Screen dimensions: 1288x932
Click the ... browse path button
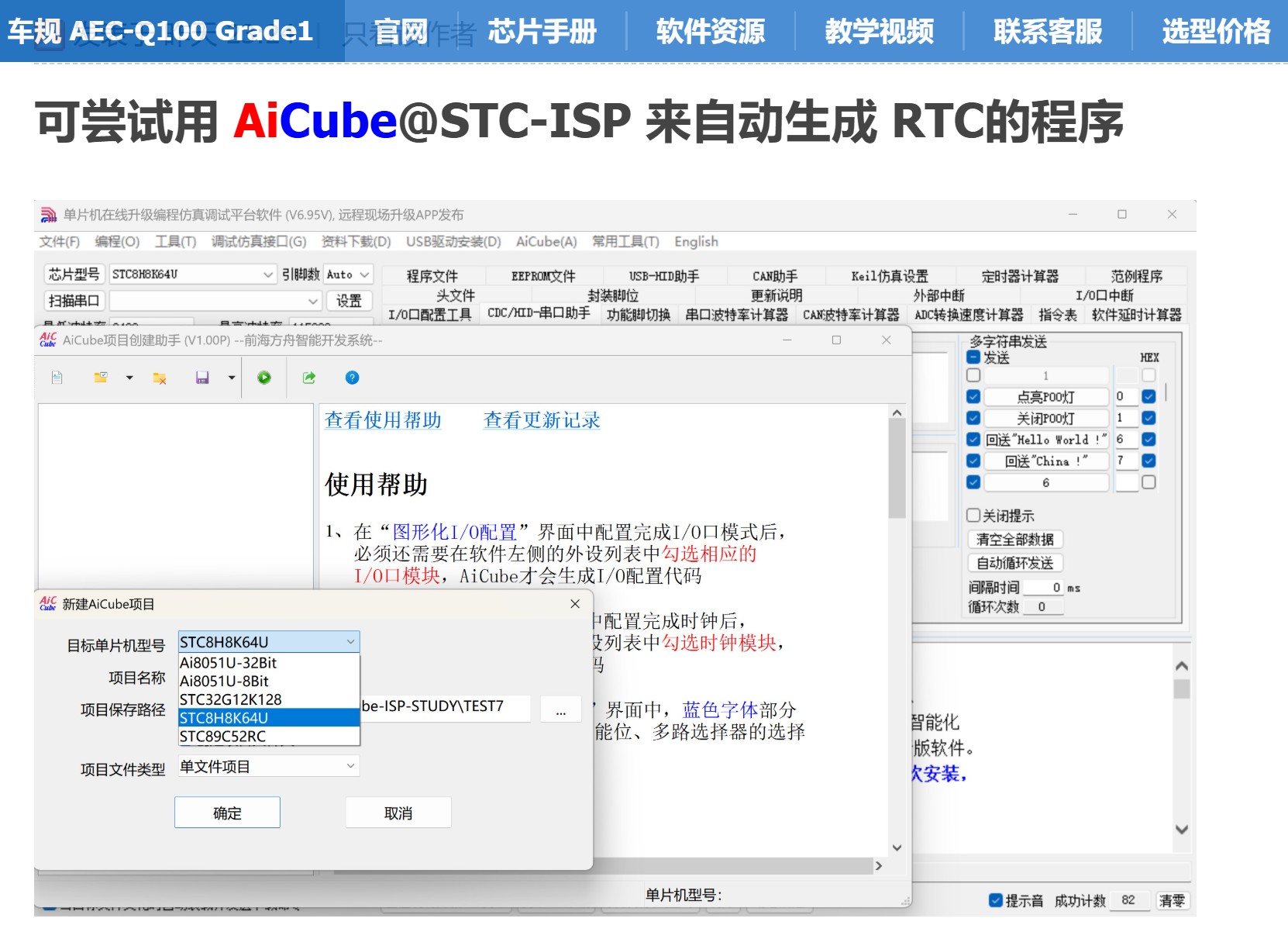(x=561, y=709)
